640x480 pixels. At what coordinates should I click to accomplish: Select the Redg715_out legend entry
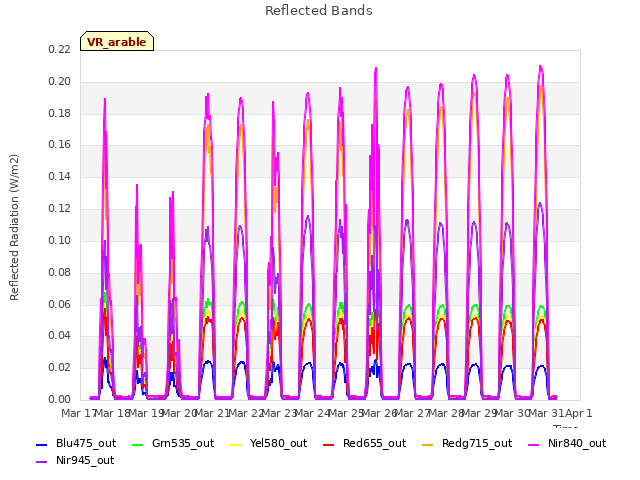[467, 443]
